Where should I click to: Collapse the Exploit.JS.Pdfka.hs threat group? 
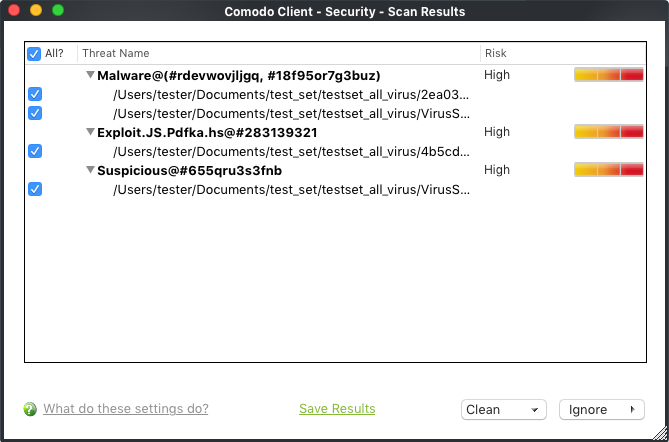[x=90, y=132]
